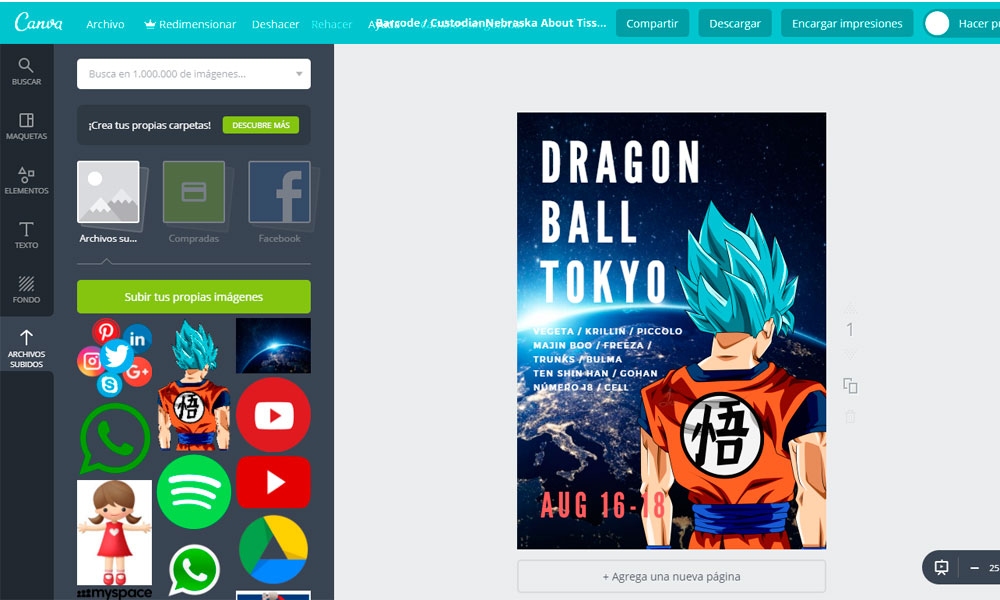Click the BALL text on the poster
Image resolution: width=1000 pixels, height=600 pixels.
point(589,221)
